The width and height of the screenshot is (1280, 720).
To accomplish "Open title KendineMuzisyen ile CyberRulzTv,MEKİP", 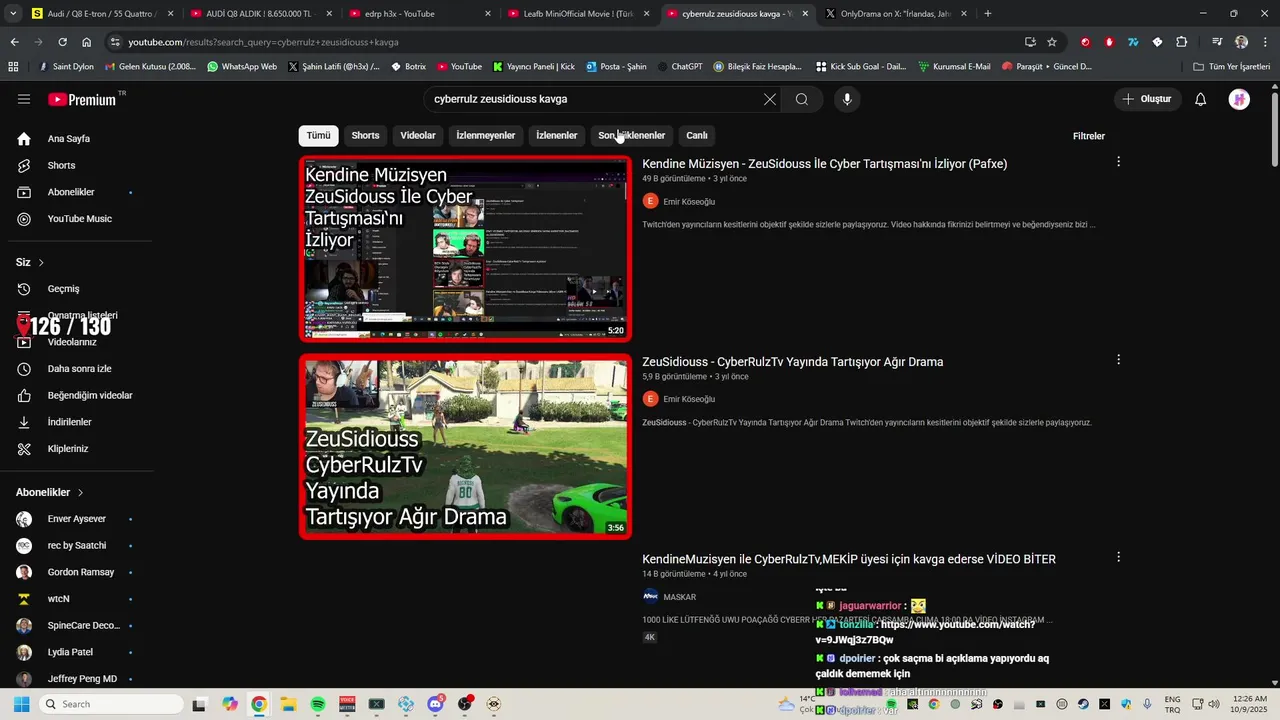I will tap(849, 559).
